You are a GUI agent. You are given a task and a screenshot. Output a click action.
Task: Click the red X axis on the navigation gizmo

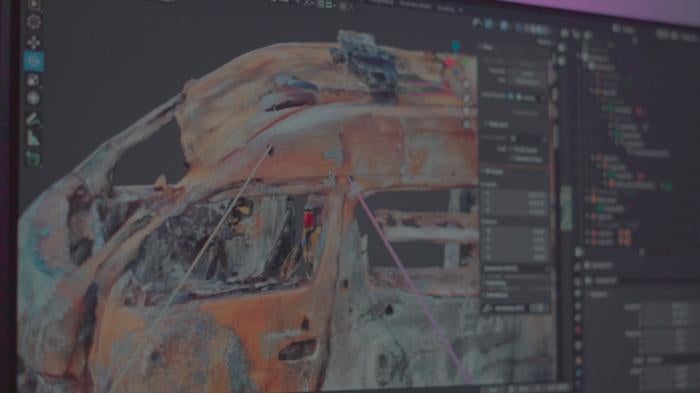[450, 63]
